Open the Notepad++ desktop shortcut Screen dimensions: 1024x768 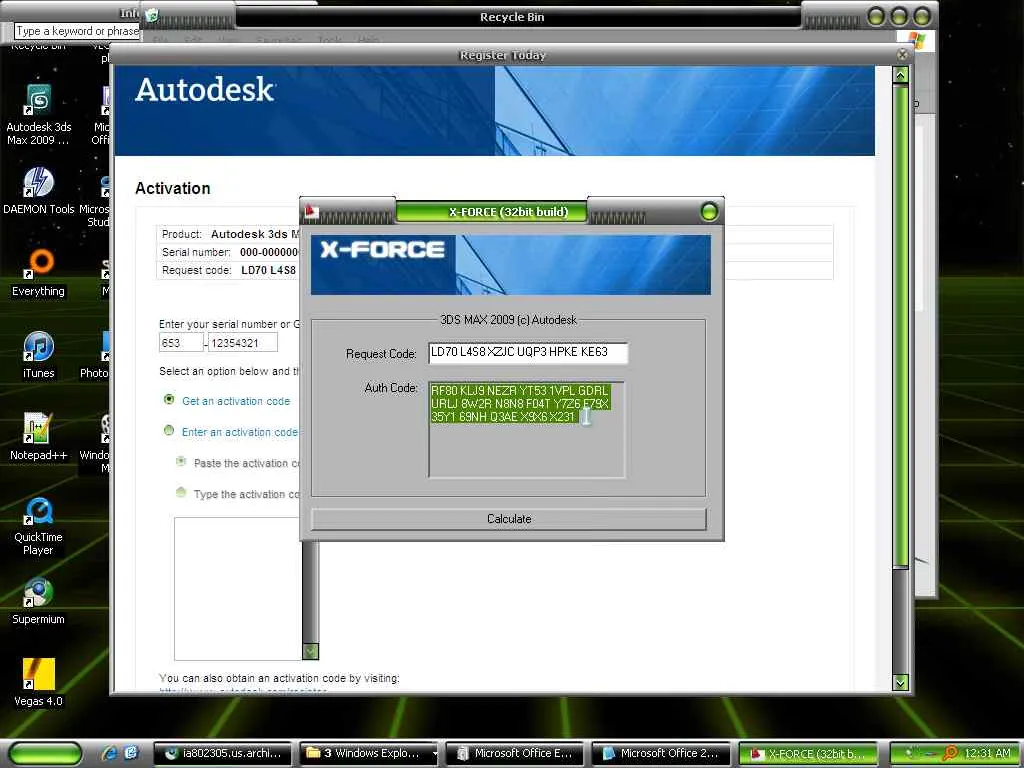click(39, 436)
